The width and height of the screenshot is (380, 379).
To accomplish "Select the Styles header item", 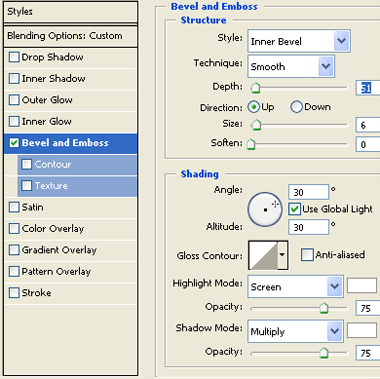I will 71,12.
